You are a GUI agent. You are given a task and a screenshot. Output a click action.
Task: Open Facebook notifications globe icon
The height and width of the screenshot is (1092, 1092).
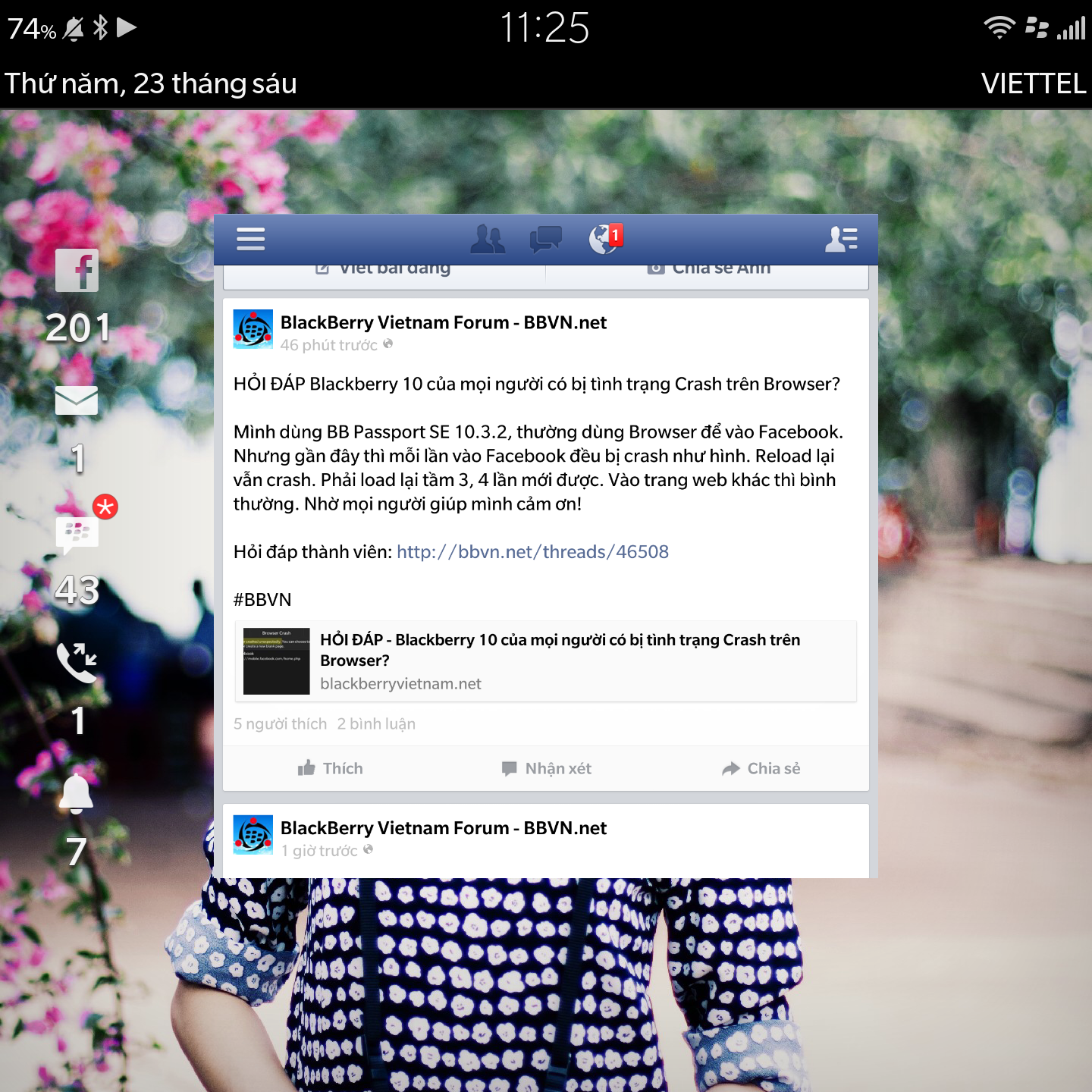tap(605, 238)
